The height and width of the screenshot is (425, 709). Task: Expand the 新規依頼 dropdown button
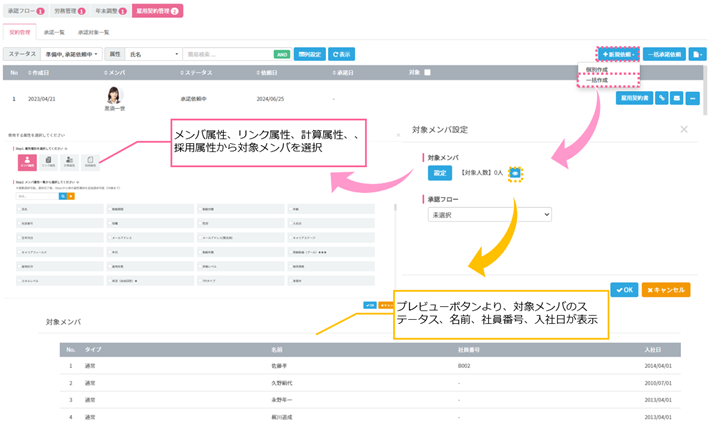(617, 54)
